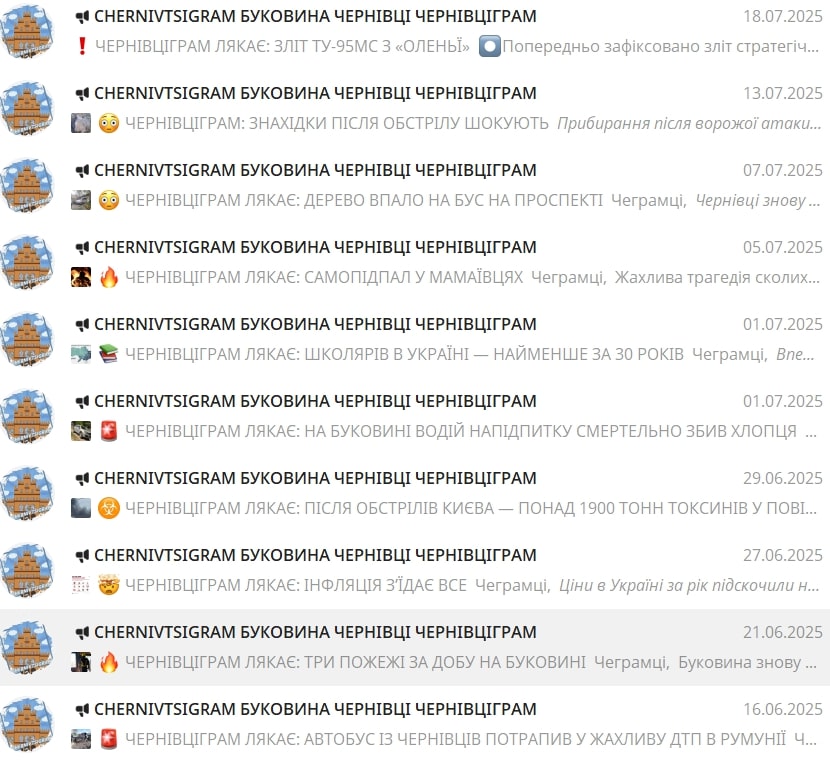Open the thumbnail of the 05.07.2025 Мамаївці post
This screenshot has width=830, height=767.
(81, 277)
